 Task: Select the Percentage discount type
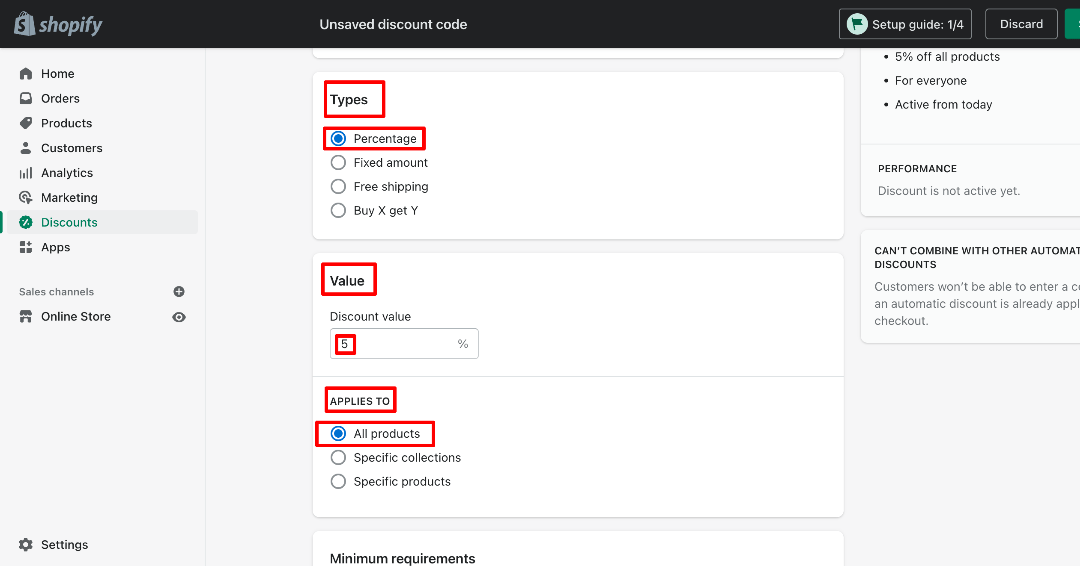pyautogui.click(x=338, y=138)
